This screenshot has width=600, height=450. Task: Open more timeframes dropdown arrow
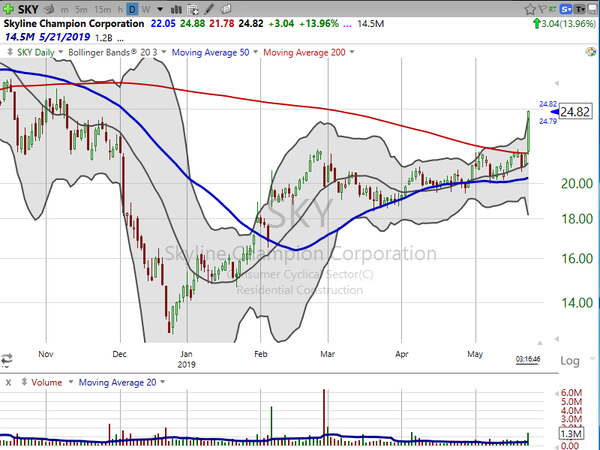pos(160,10)
